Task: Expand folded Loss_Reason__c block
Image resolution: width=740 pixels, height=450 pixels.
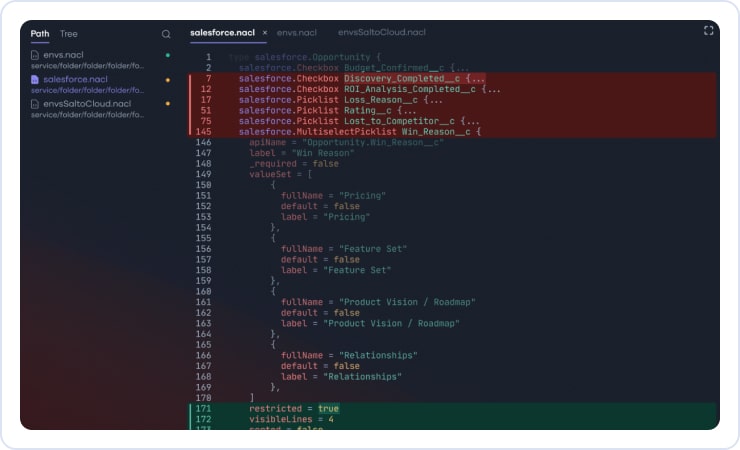Action: 433,100
